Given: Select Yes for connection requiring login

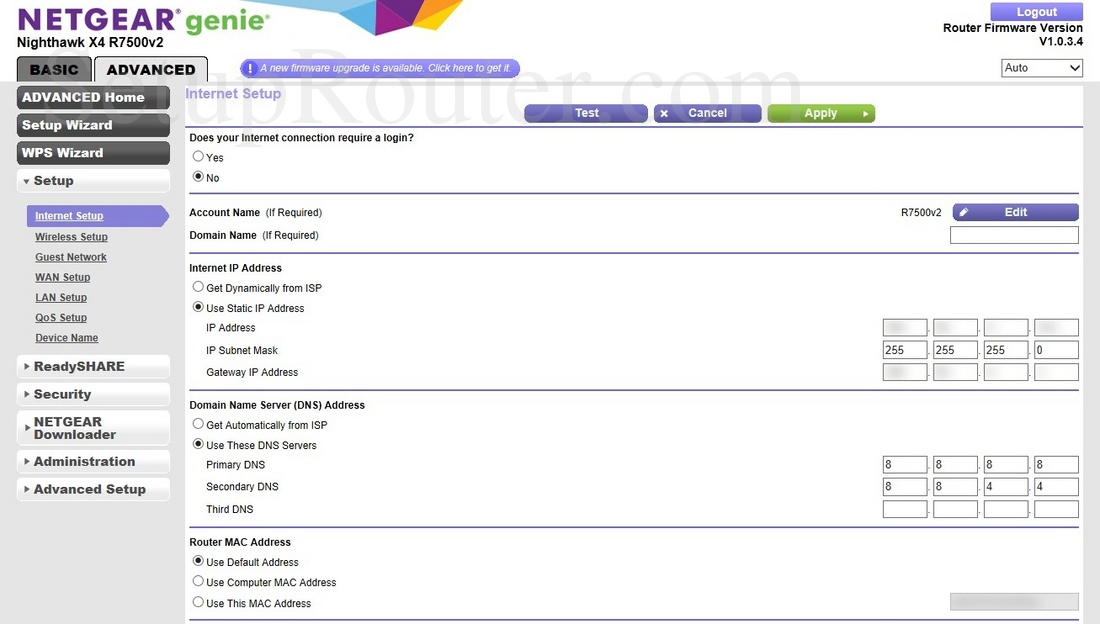Looking at the screenshot, I should [x=198, y=156].
